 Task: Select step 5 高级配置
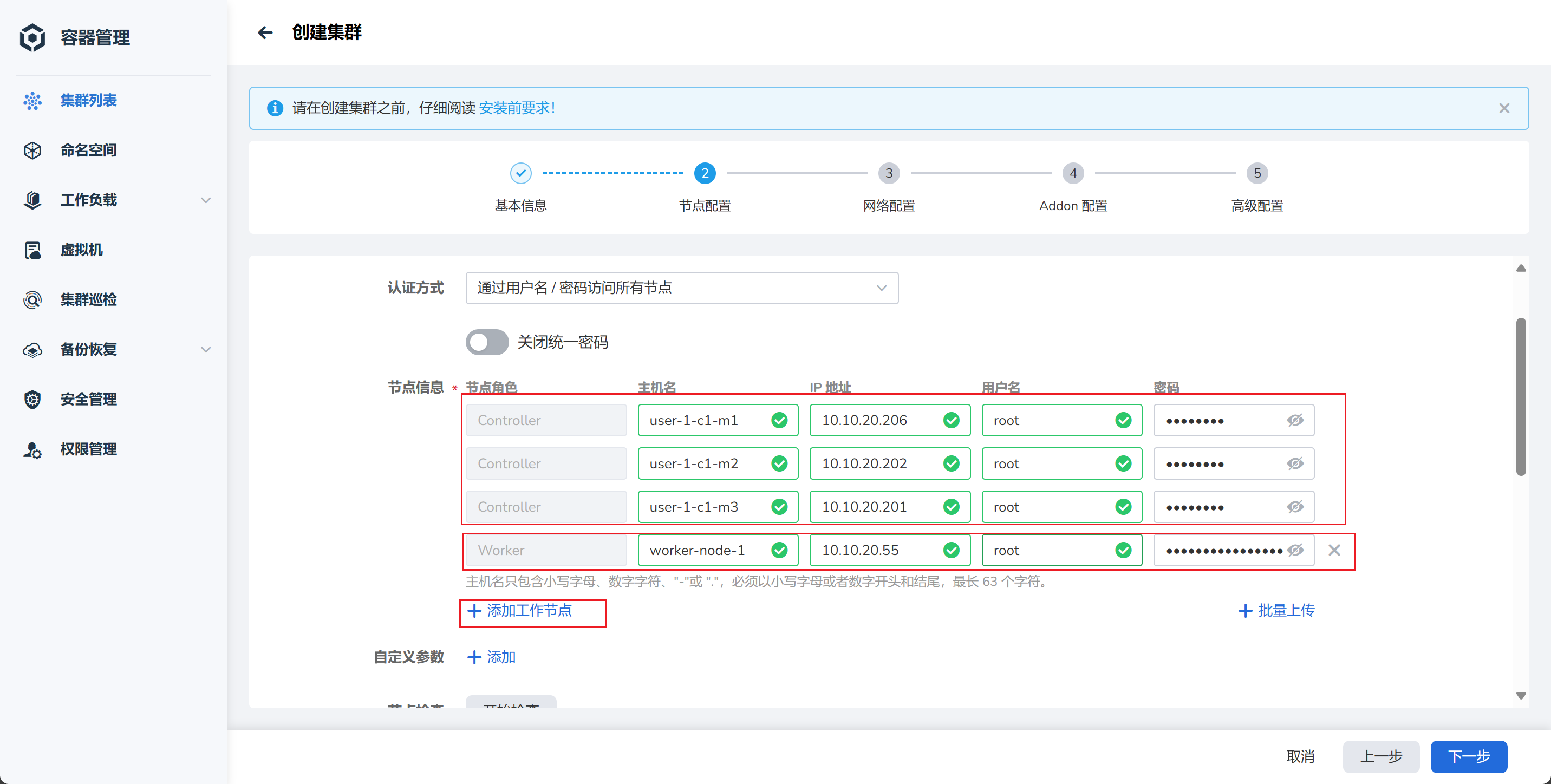pos(1256,173)
